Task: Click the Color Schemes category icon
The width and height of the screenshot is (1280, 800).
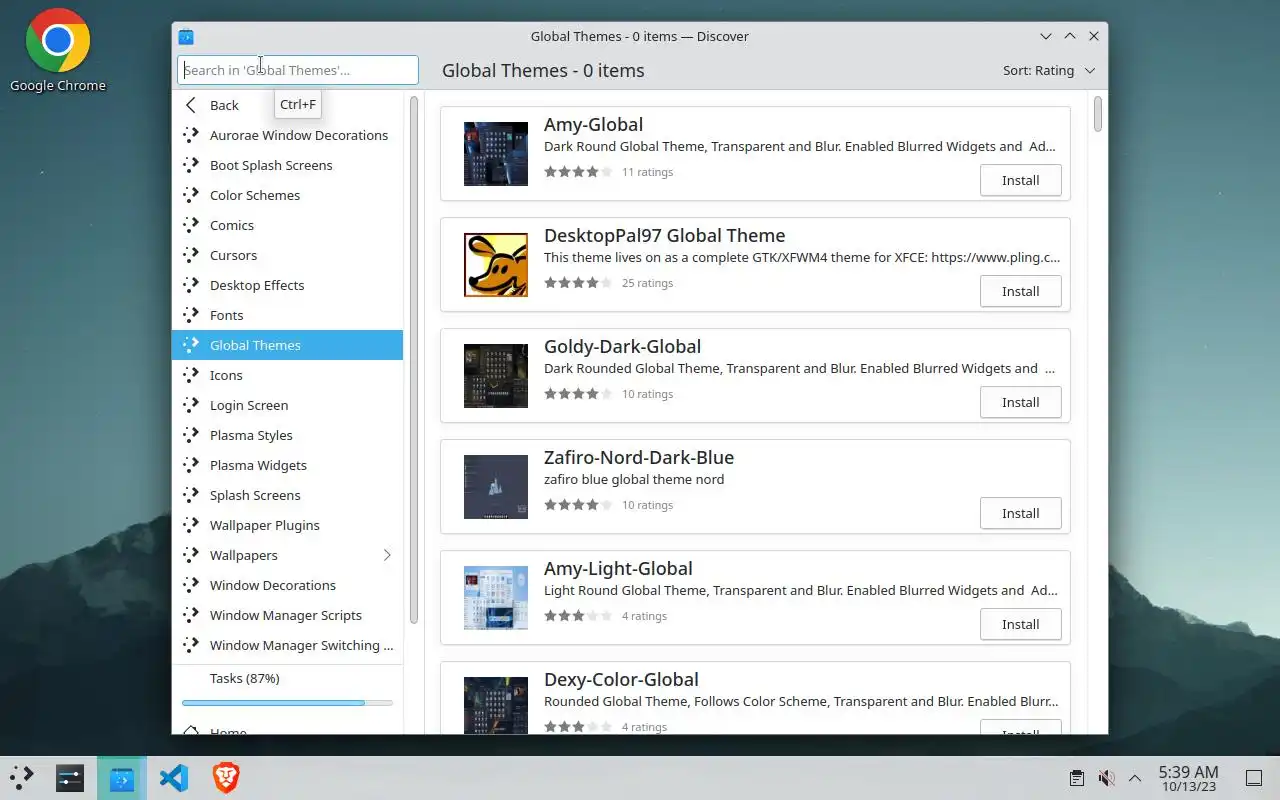Action: (x=191, y=195)
